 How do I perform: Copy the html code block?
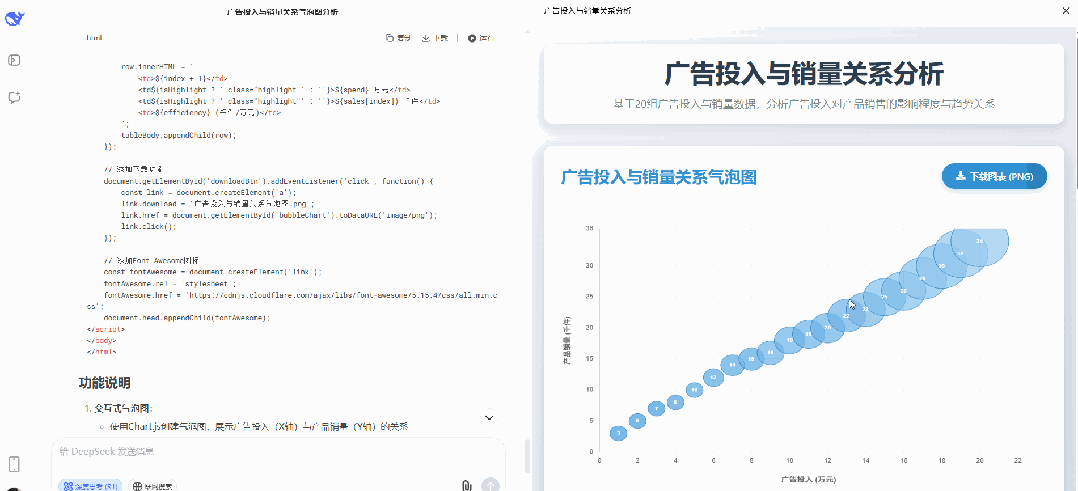(x=399, y=39)
